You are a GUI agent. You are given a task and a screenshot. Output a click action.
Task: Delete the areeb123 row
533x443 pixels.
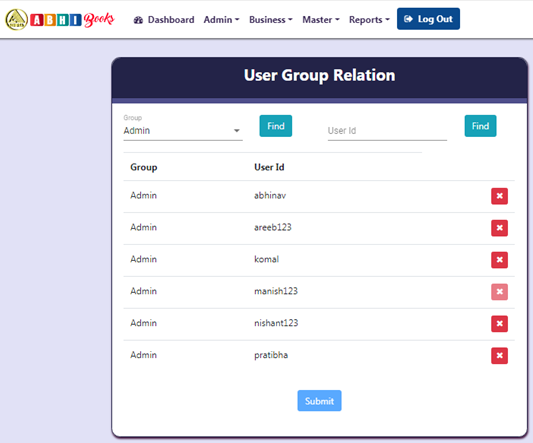pos(499,228)
